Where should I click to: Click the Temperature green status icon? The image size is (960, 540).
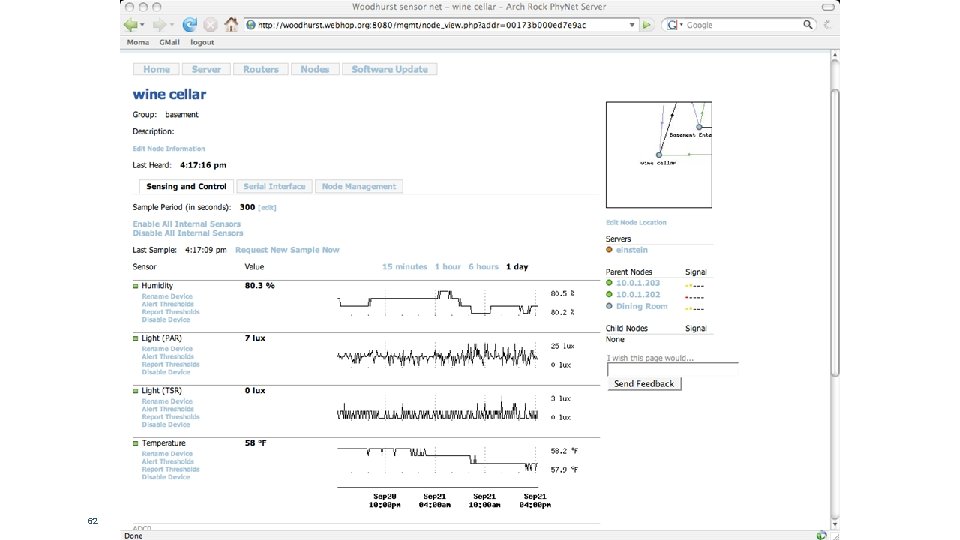135,443
